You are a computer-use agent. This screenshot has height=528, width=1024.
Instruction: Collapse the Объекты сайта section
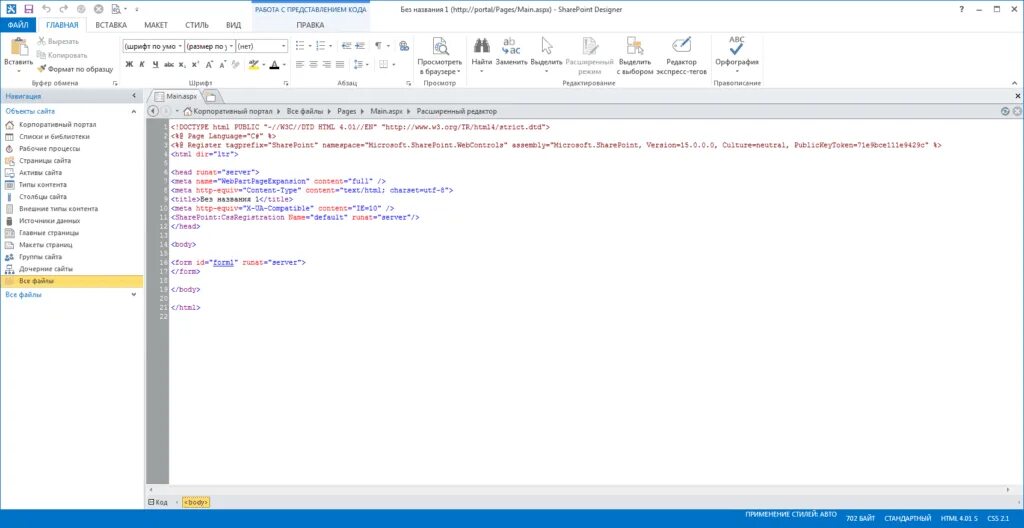(134, 112)
